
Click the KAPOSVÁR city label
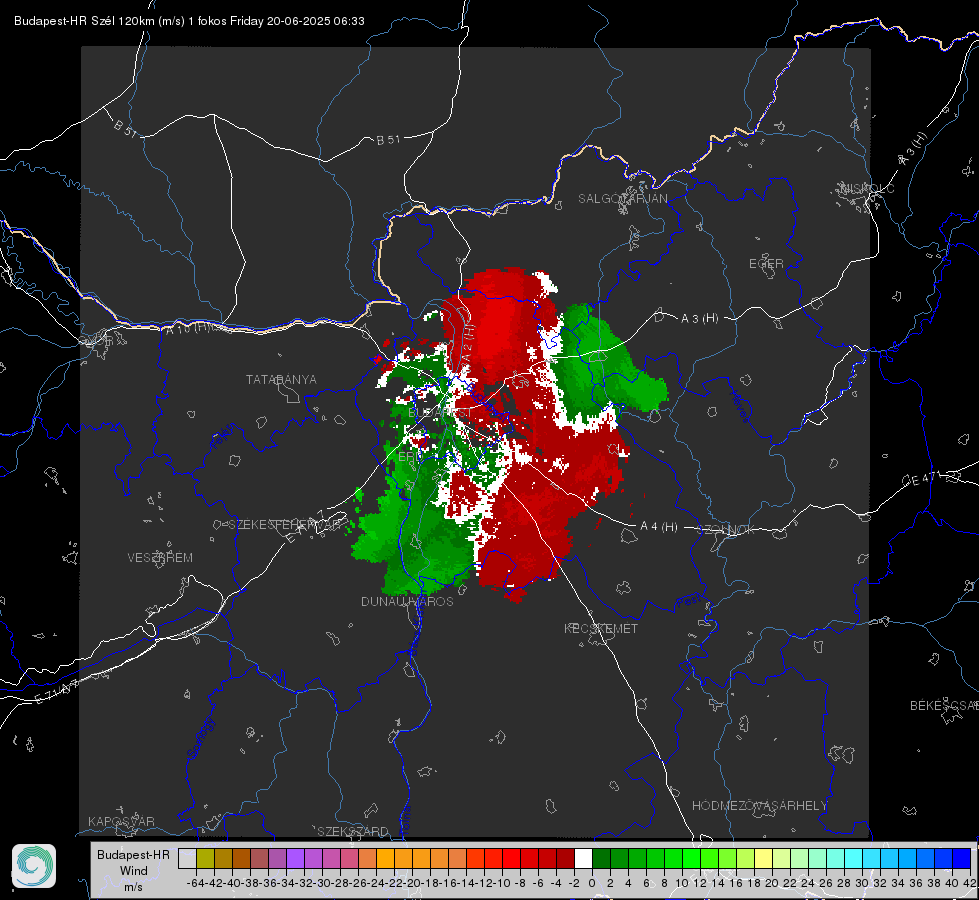(121, 821)
